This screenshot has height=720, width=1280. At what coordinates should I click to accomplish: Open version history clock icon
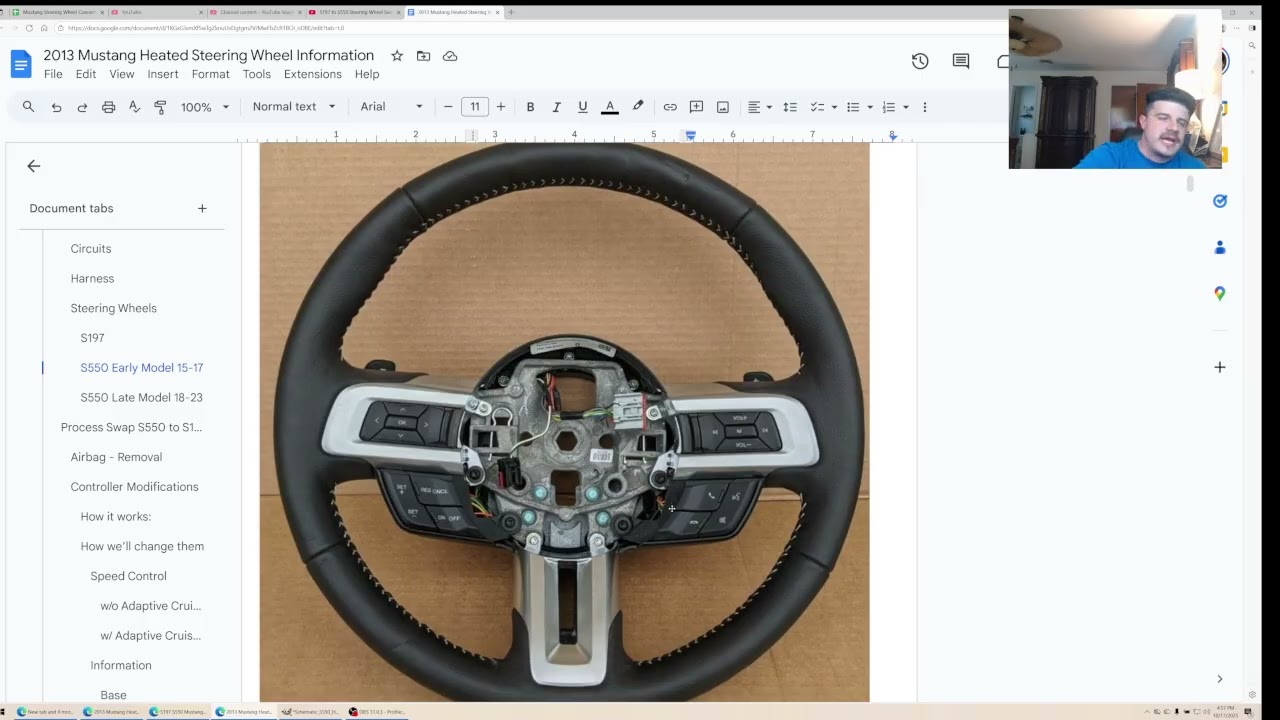coord(920,61)
